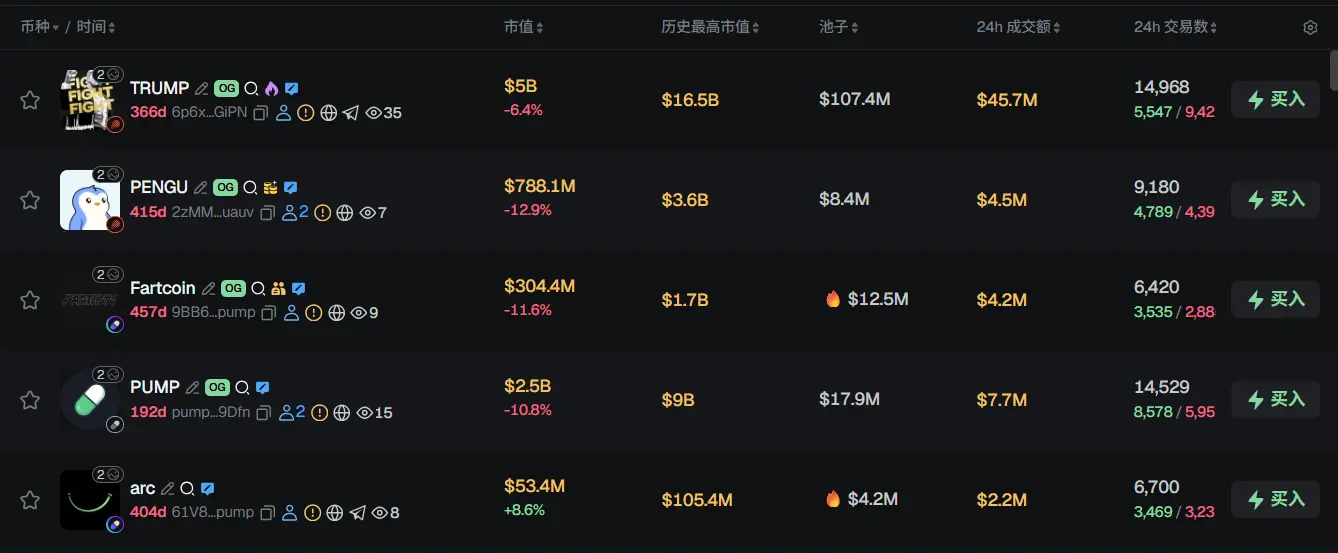The height and width of the screenshot is (553, 1338).
Task: Sort the table by 市值 column
Action: pyautogui.click(x=524, y=27)
